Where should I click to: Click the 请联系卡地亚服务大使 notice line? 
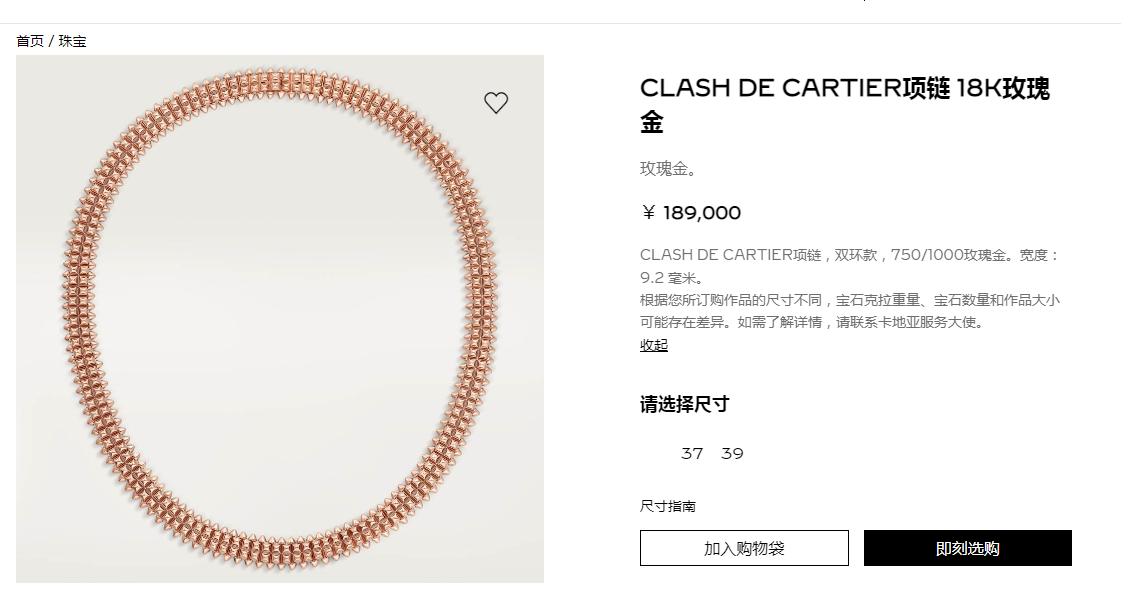pyautogui.click(x=812, y=322)
